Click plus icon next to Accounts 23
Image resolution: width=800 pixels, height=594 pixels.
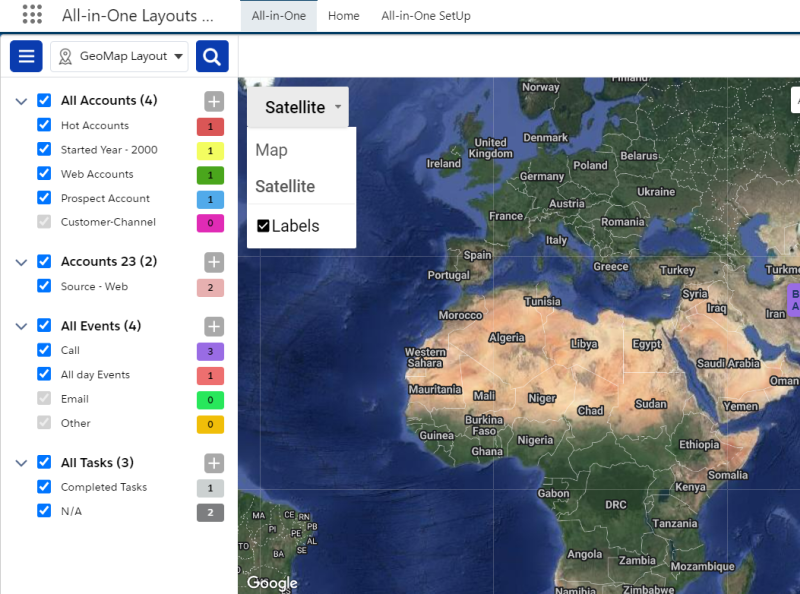point(214,262)
